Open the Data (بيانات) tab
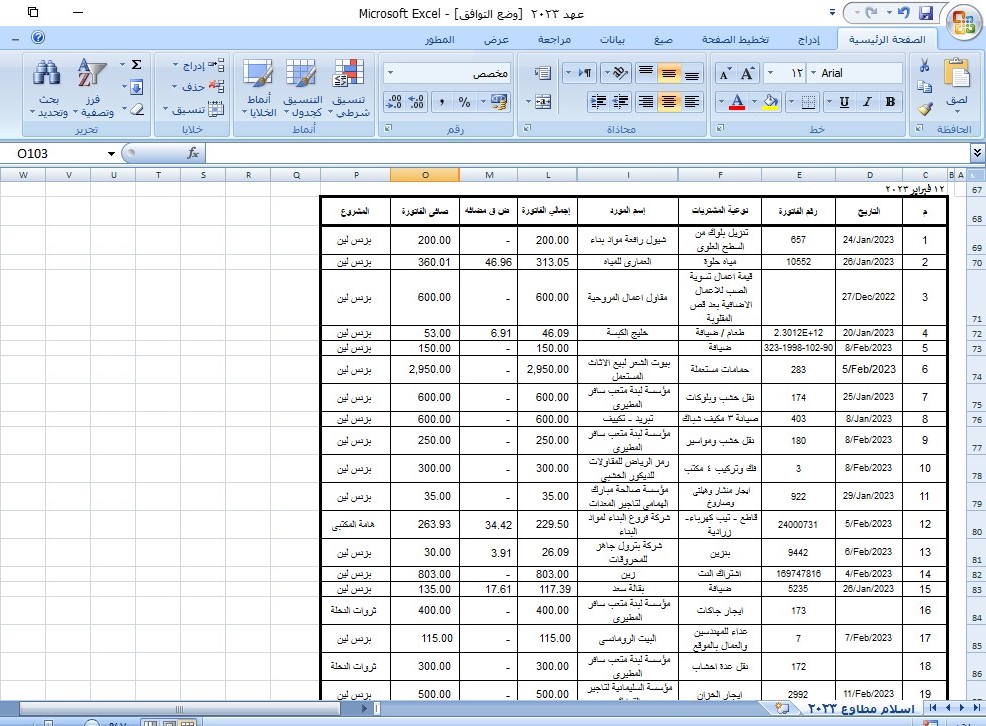This screenshot has height=726, width=986. click(x=612, y=40)
